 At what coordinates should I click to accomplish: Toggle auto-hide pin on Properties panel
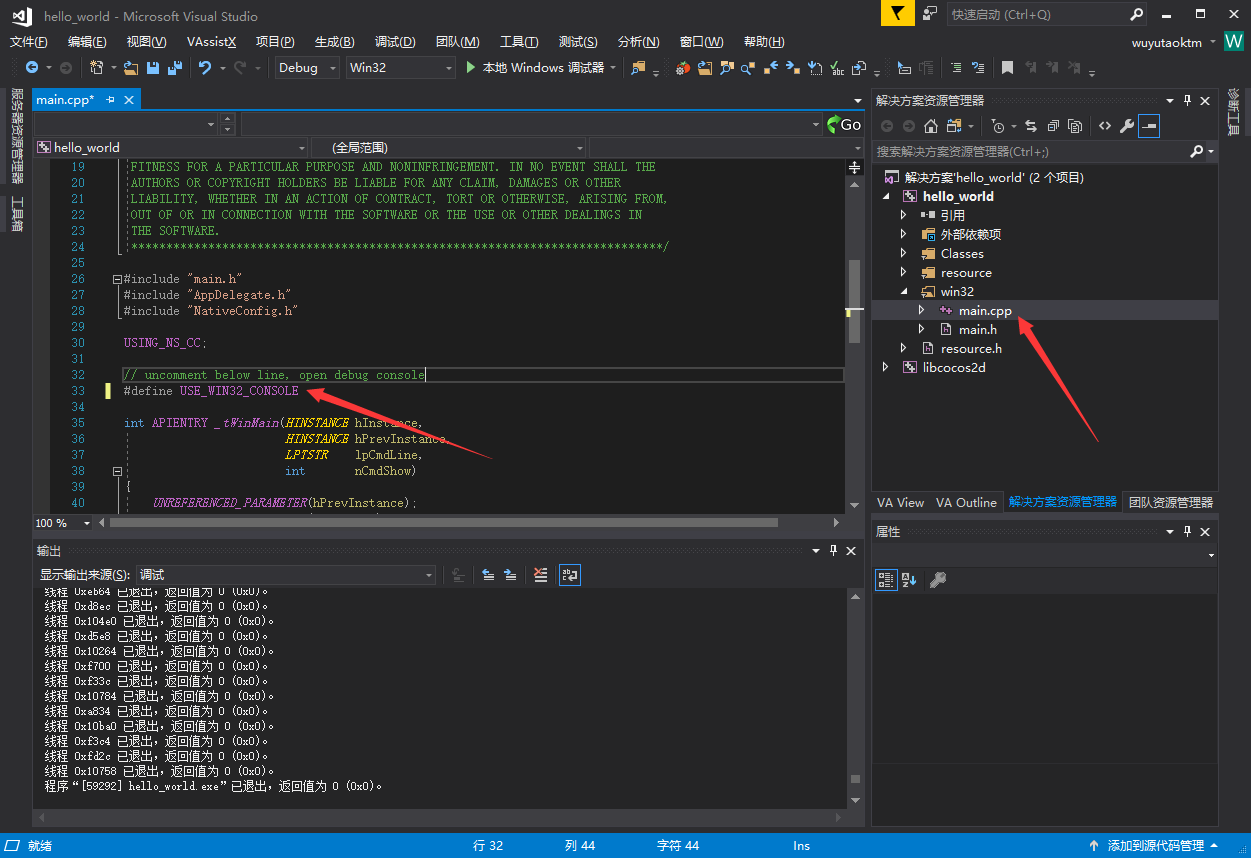pos(1188,532)
